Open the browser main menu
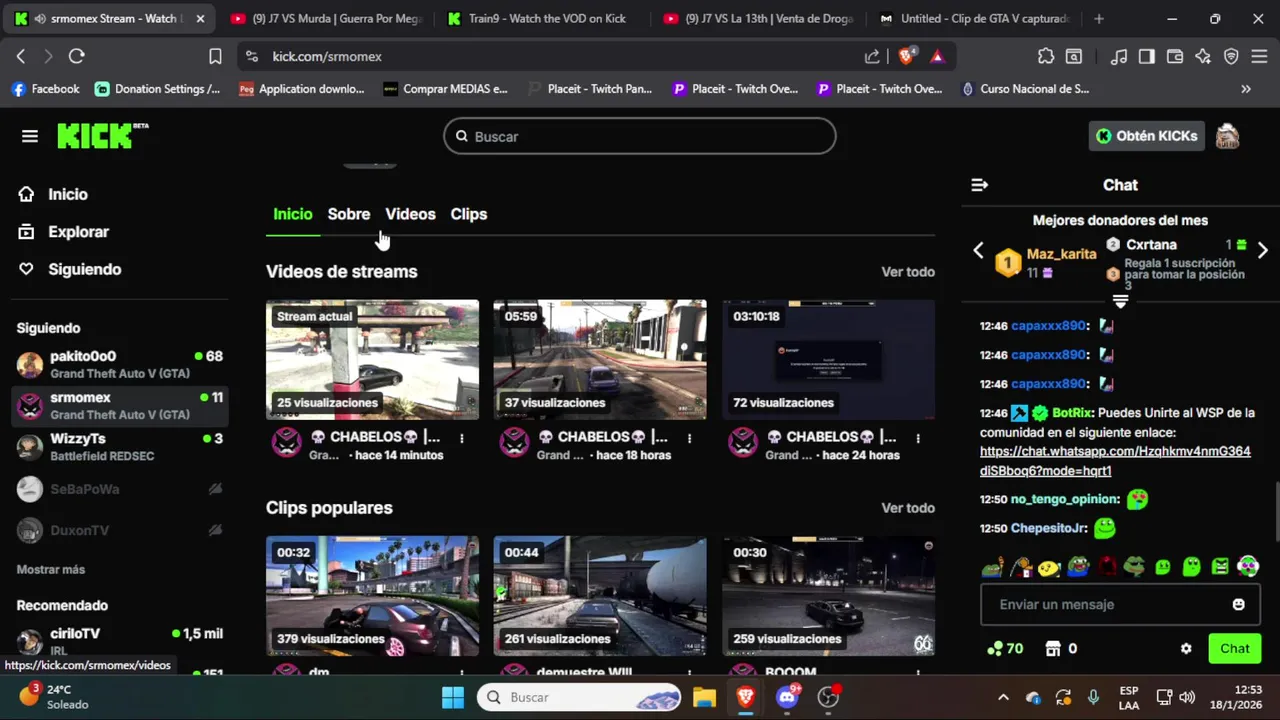 pos(1260,56)
